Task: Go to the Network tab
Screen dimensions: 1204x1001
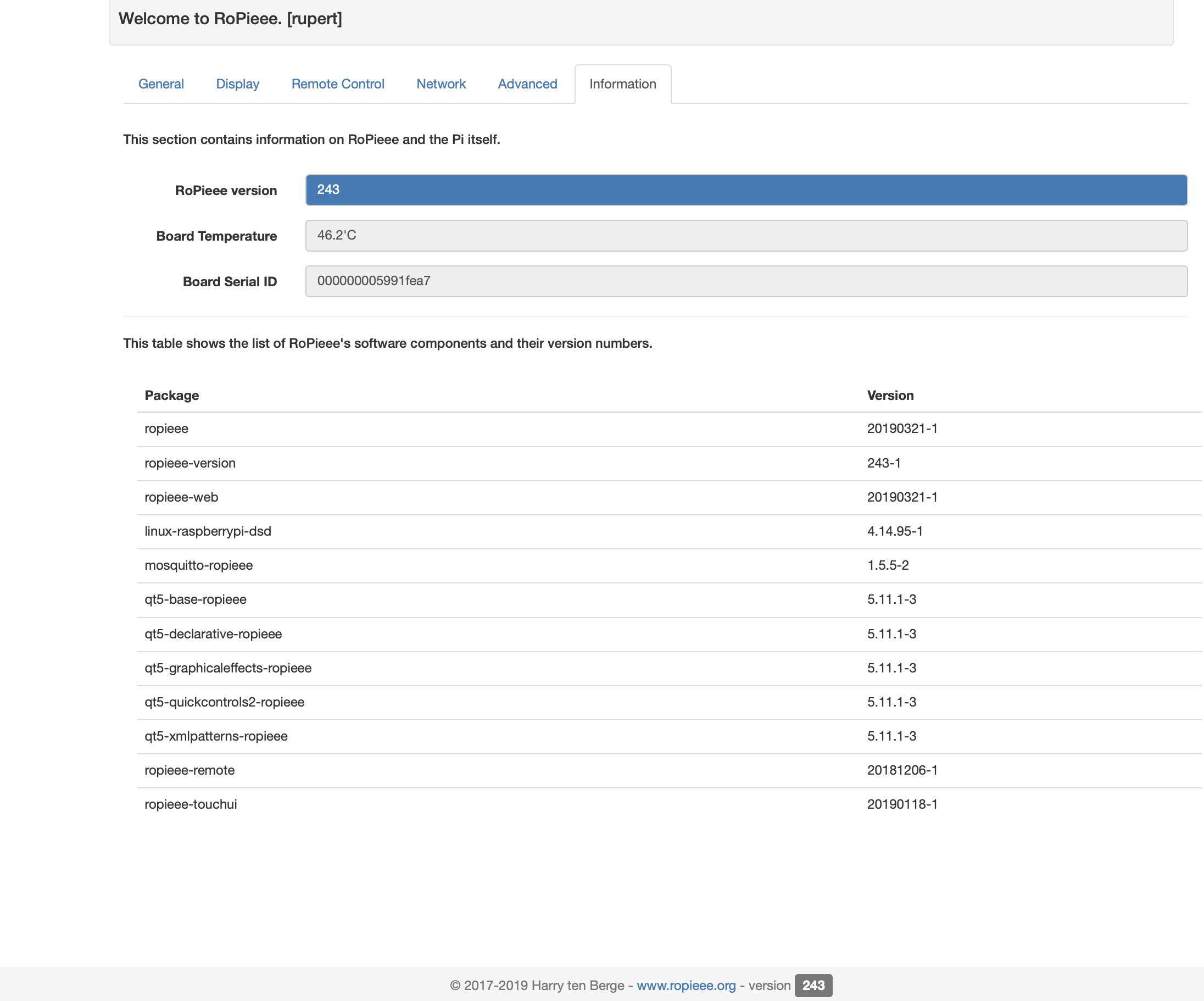Action: point(441,84)
